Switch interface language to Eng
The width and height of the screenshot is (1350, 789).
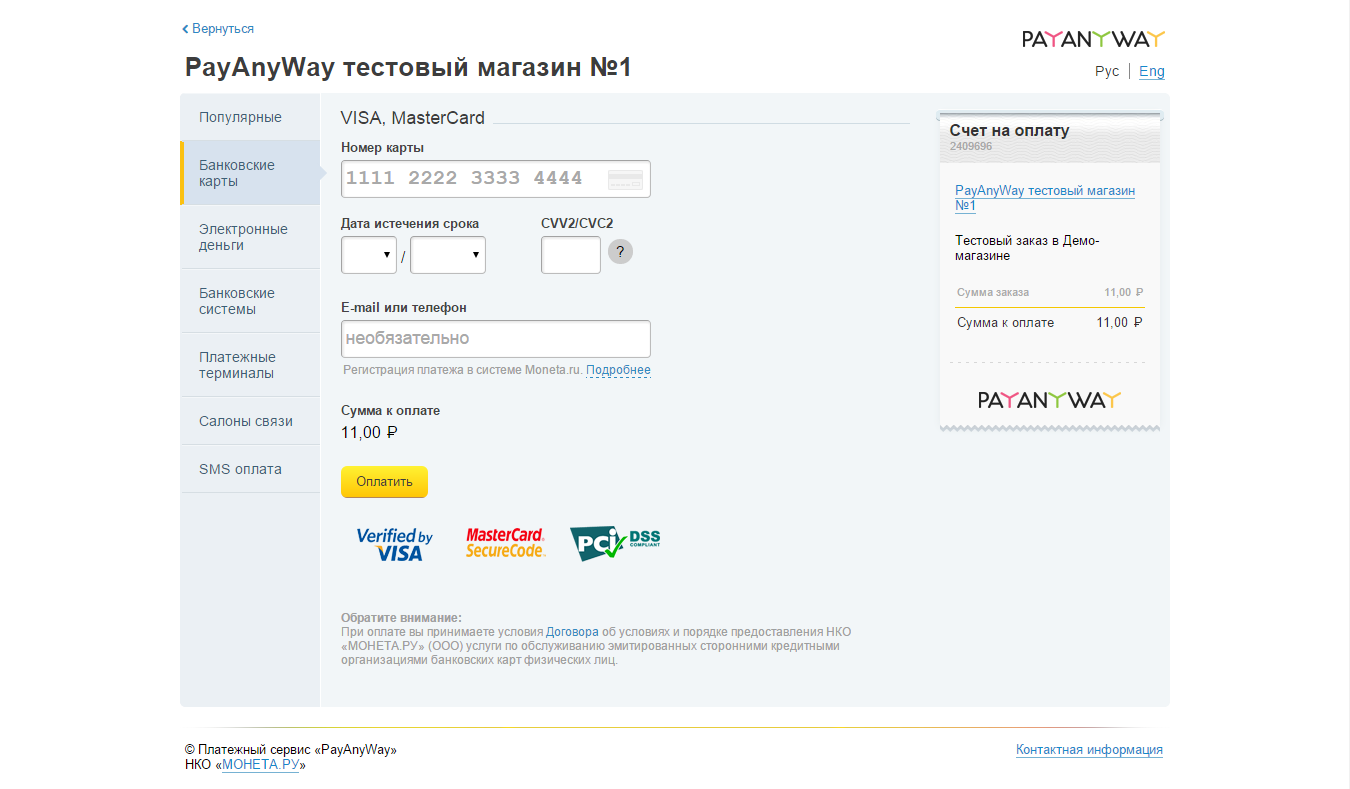[x=1151, y=71]
